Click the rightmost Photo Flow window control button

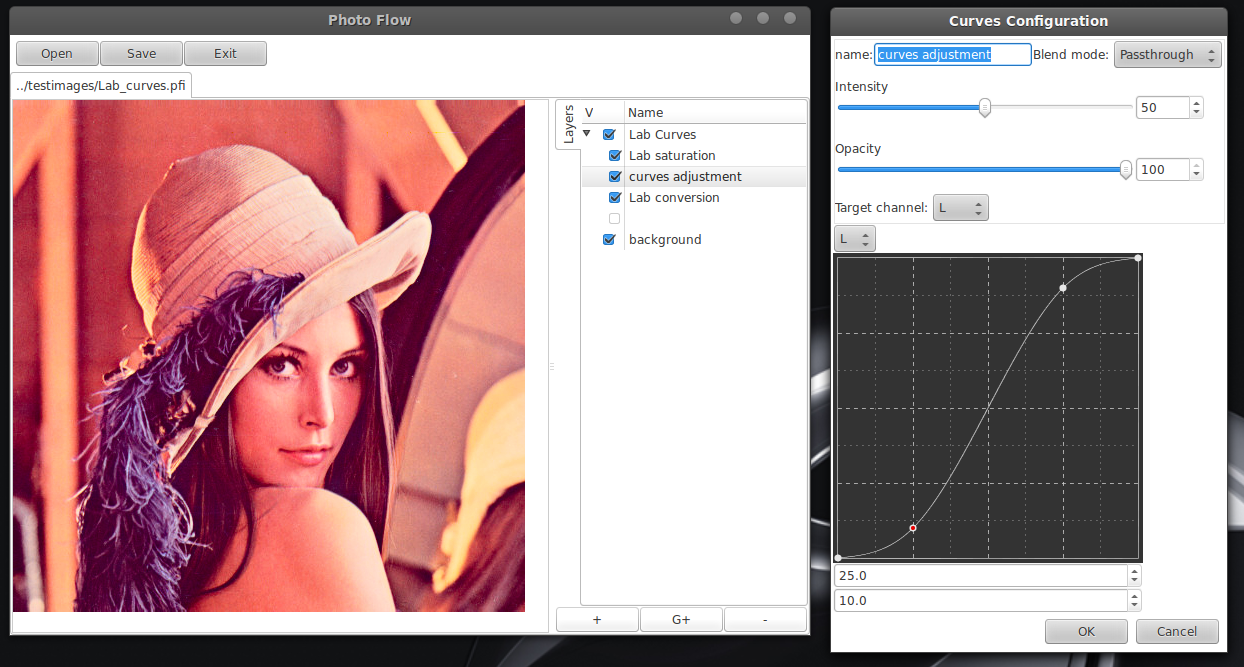point(790,18)
